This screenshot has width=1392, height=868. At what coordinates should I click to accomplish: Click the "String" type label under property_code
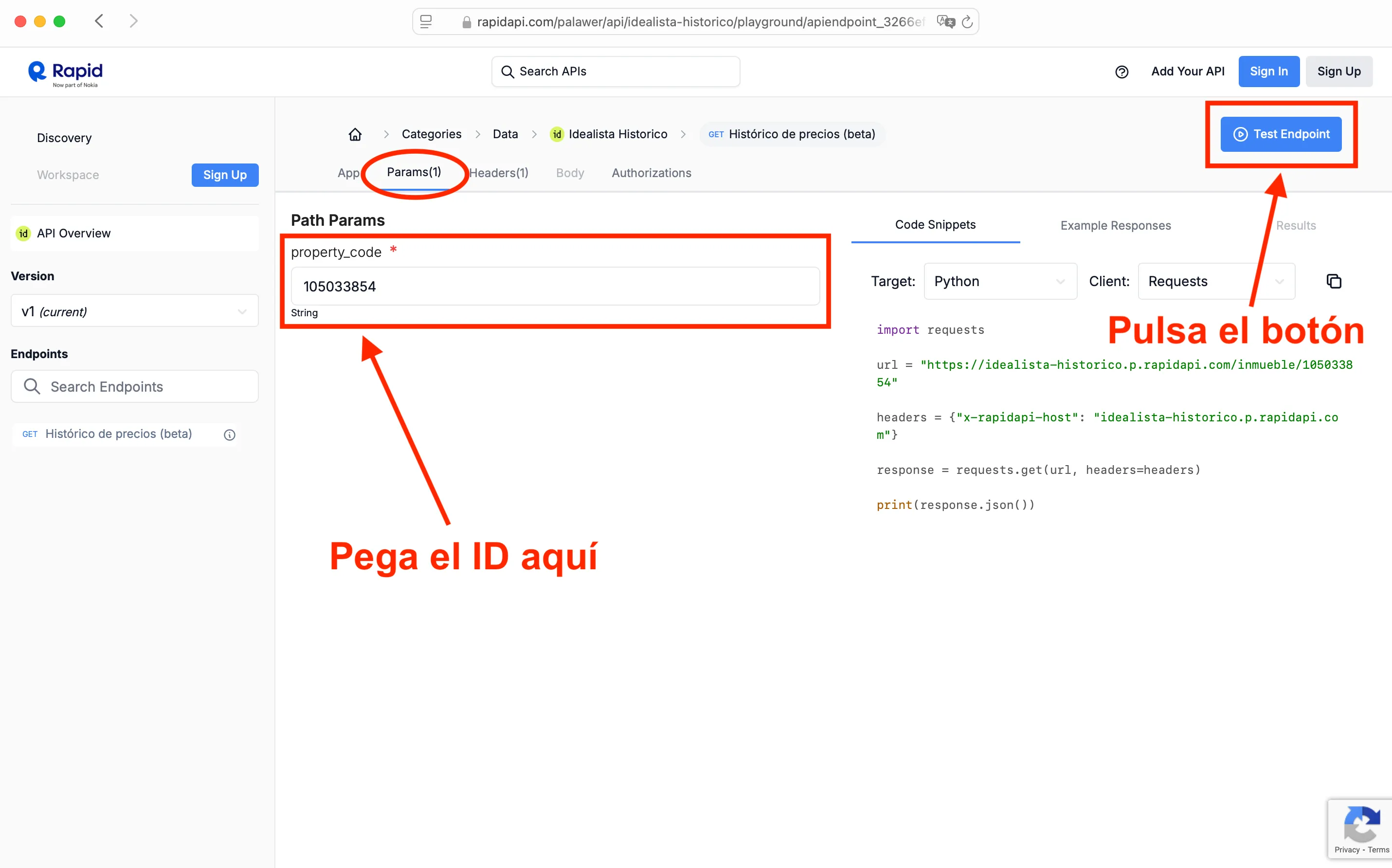coord(304,313)
